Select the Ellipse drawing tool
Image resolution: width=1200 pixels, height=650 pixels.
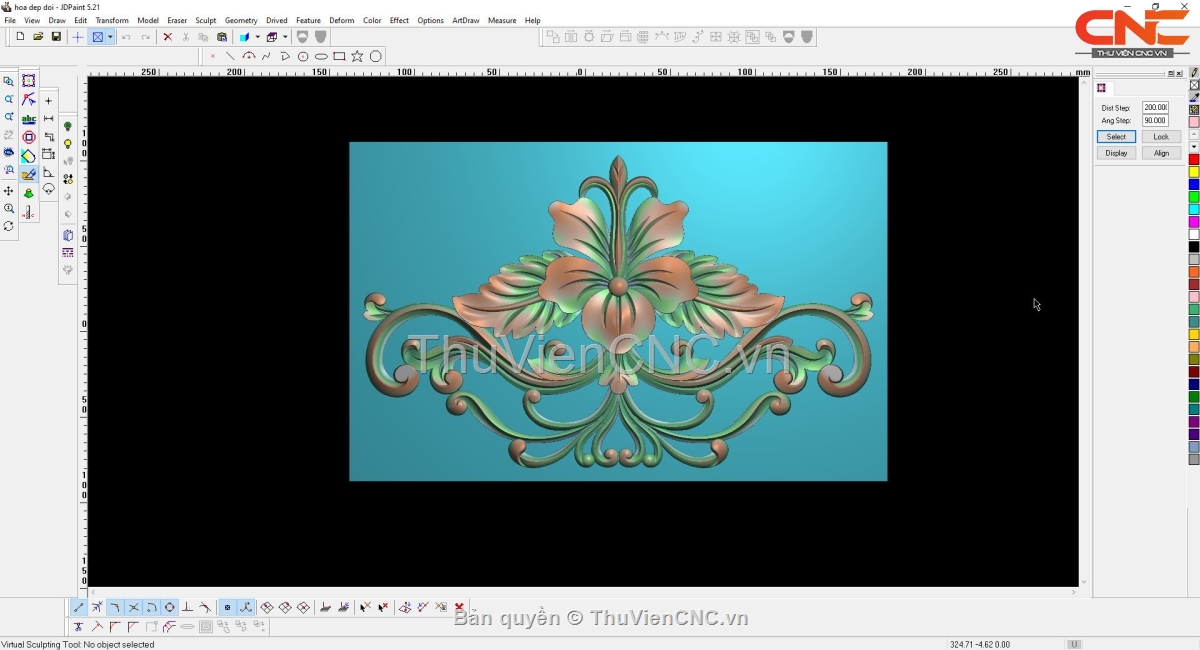(x=321, y=56)
